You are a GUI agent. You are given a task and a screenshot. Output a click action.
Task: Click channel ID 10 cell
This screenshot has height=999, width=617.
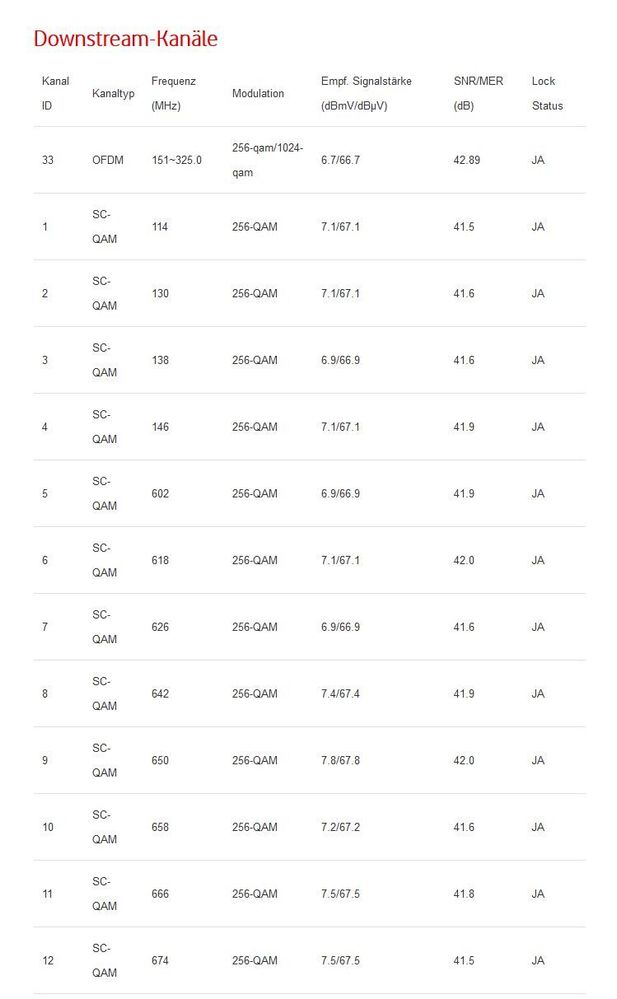tap(48, 827)
